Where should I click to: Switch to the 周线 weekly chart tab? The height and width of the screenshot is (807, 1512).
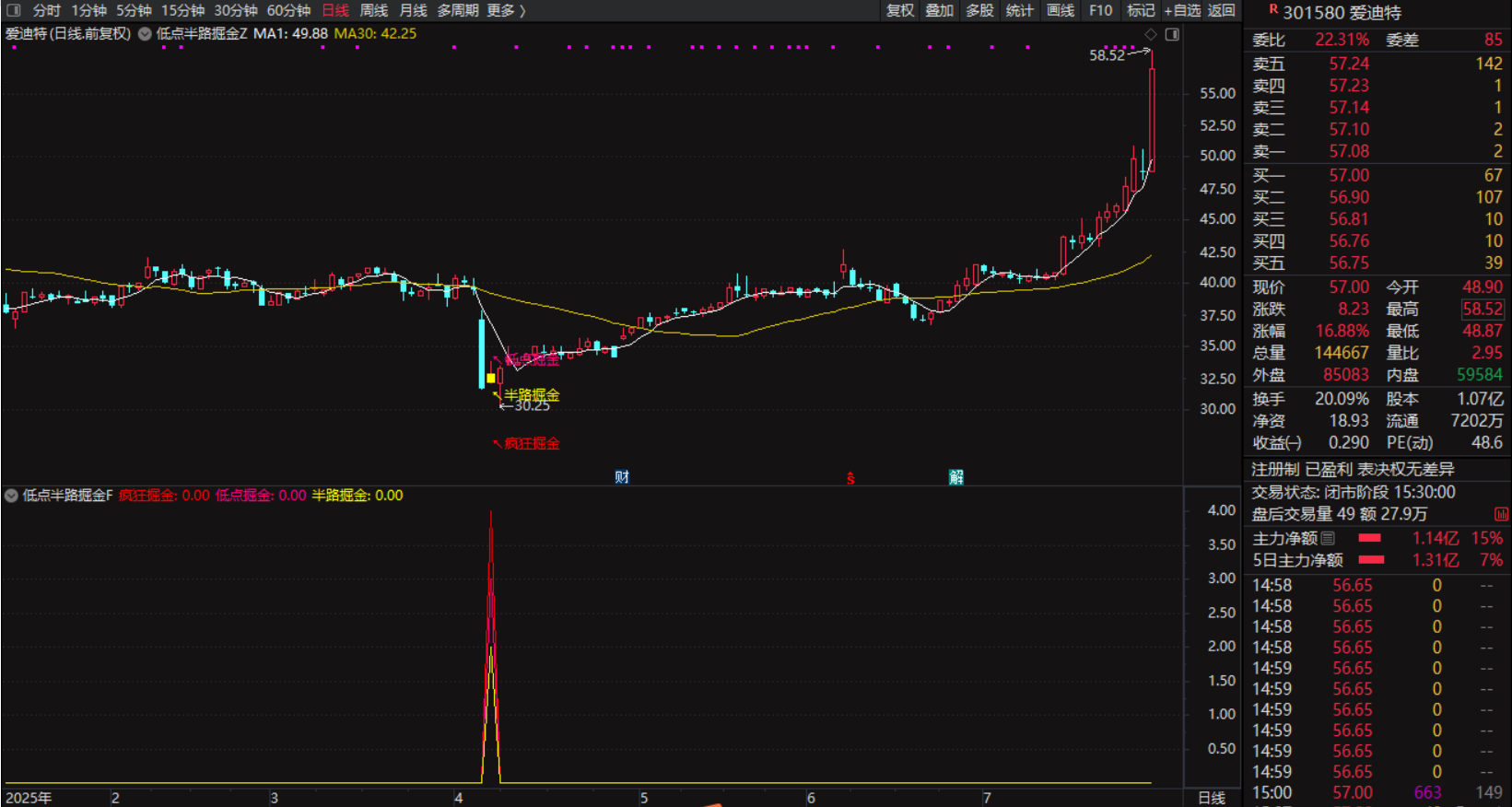(x=373, y=10)
